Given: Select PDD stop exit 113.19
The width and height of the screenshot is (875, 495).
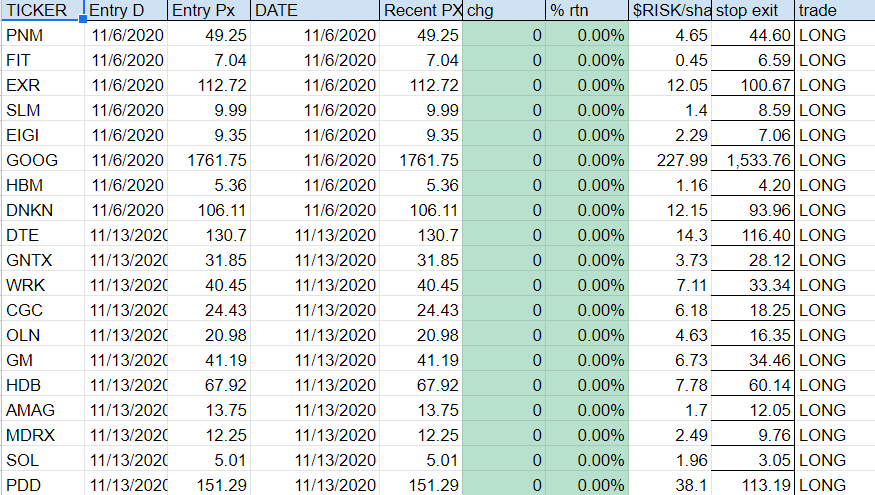Looking at the screenshot, I should click(x=753, y=484).
